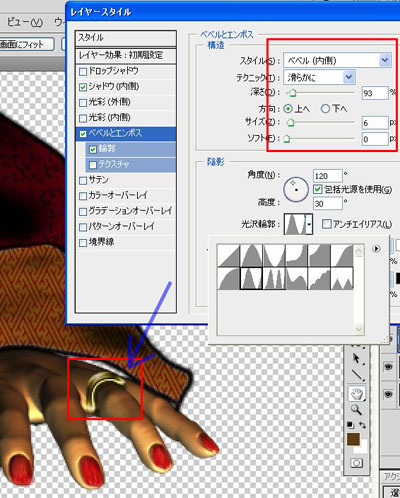
Task: Select the Hand tool in toolbox
Action: [x=356, y=394]
